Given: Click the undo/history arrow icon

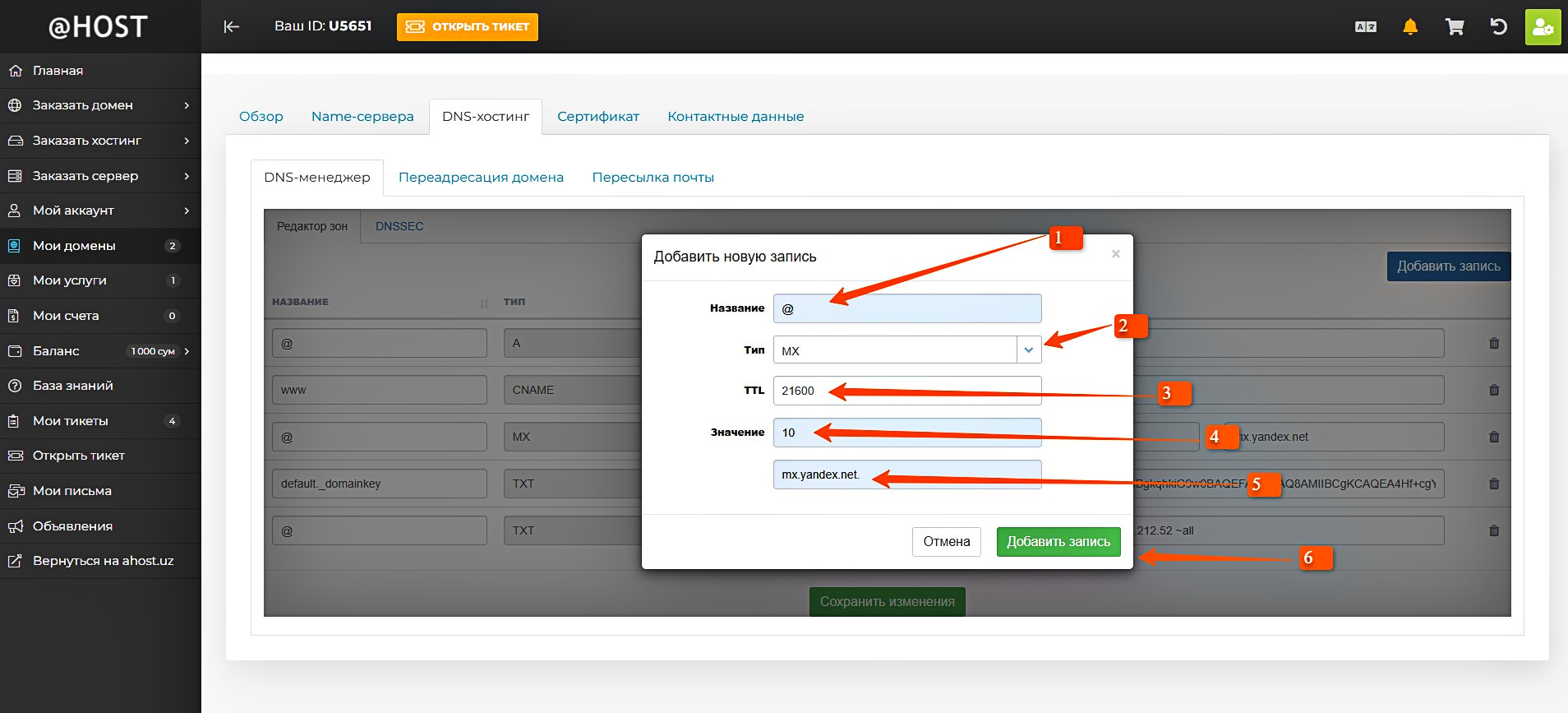Looking at the screenshot, I should [x=1498, y=27].
